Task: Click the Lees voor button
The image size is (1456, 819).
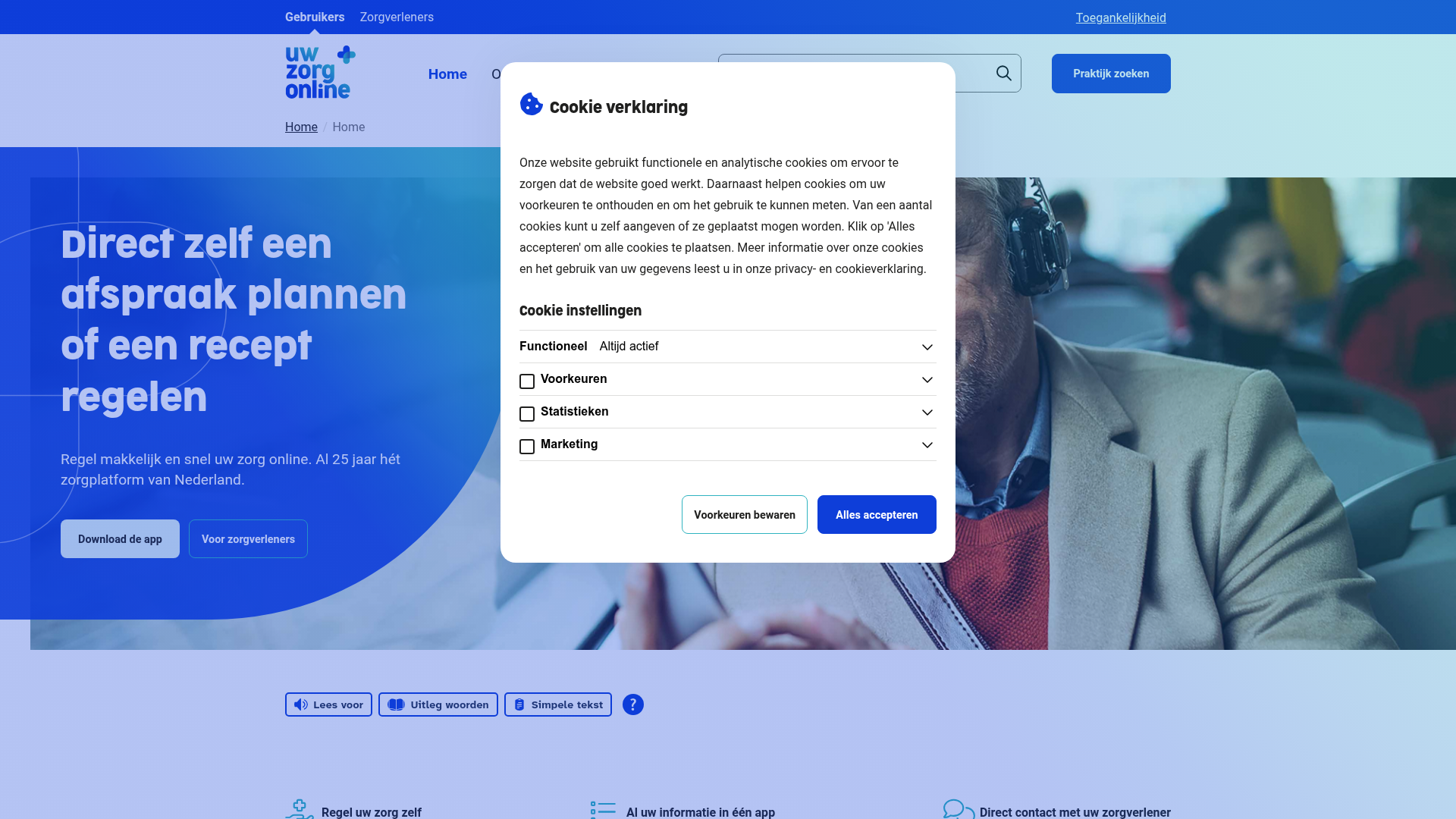Action: pos(328,704)
